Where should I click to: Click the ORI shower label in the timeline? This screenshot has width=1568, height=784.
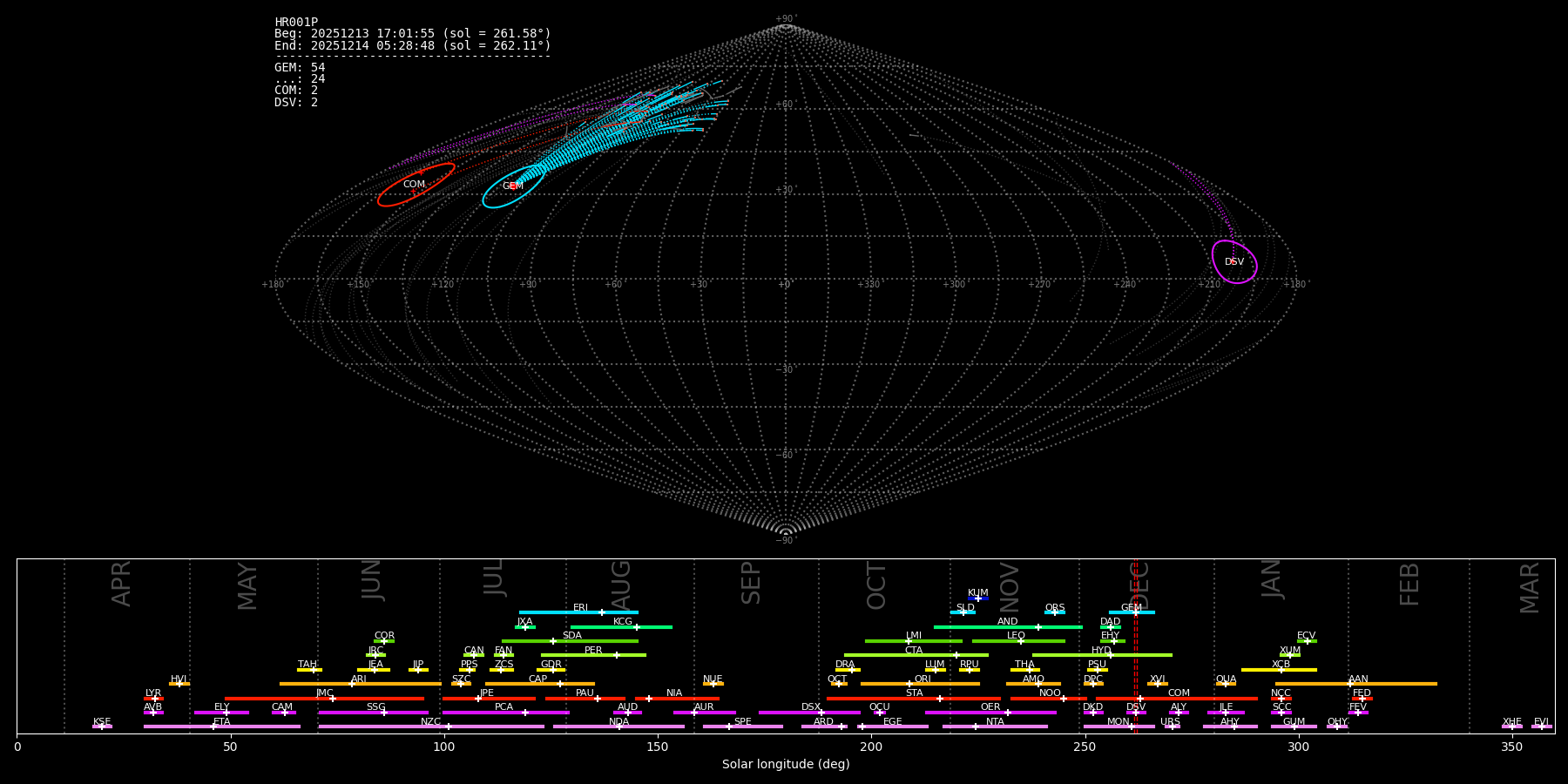pos(923,679)
